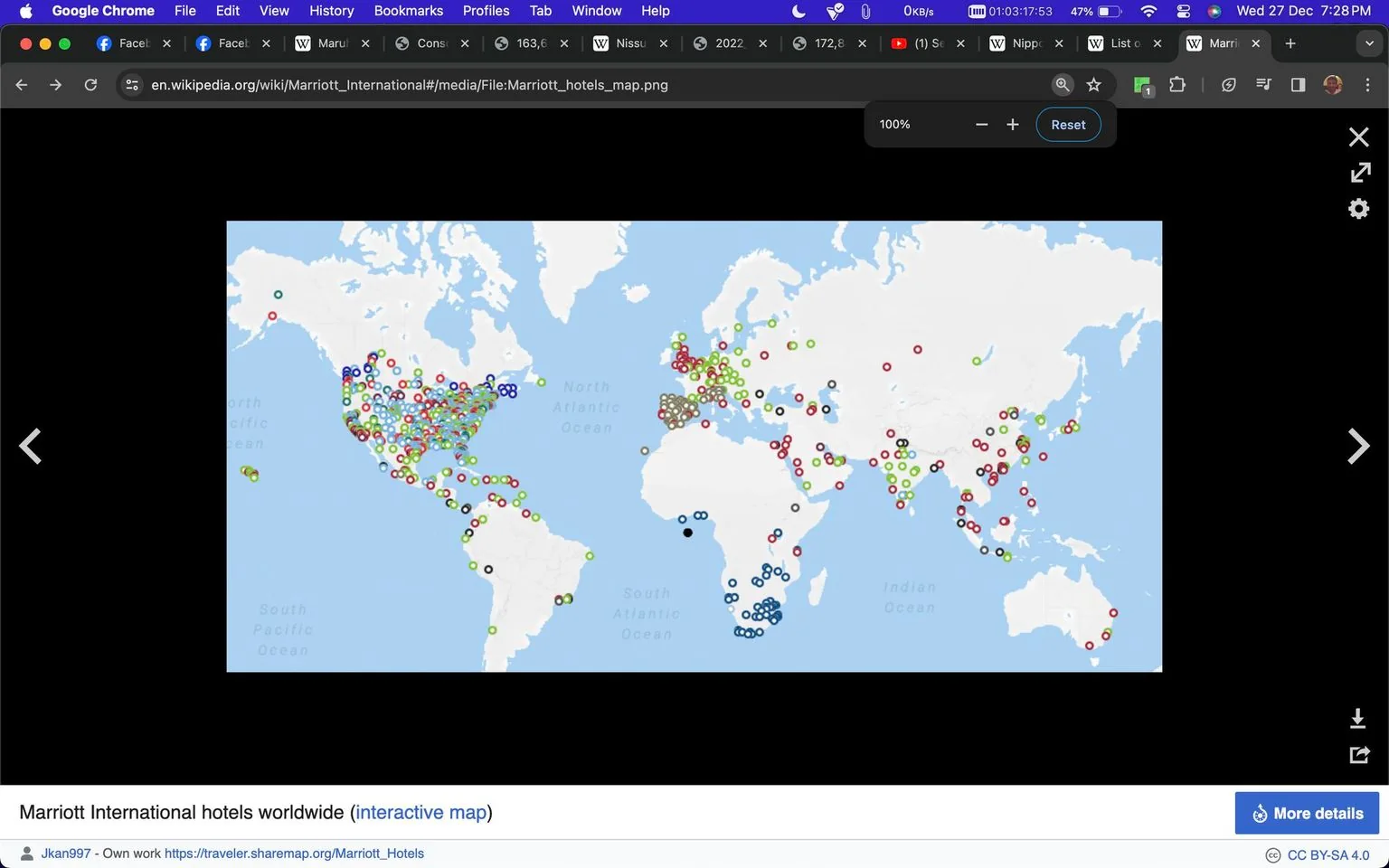Open Wi-Fi status menu
Image resolution: width=1389 pixels, height=868 pixels.
point(1148,11)
